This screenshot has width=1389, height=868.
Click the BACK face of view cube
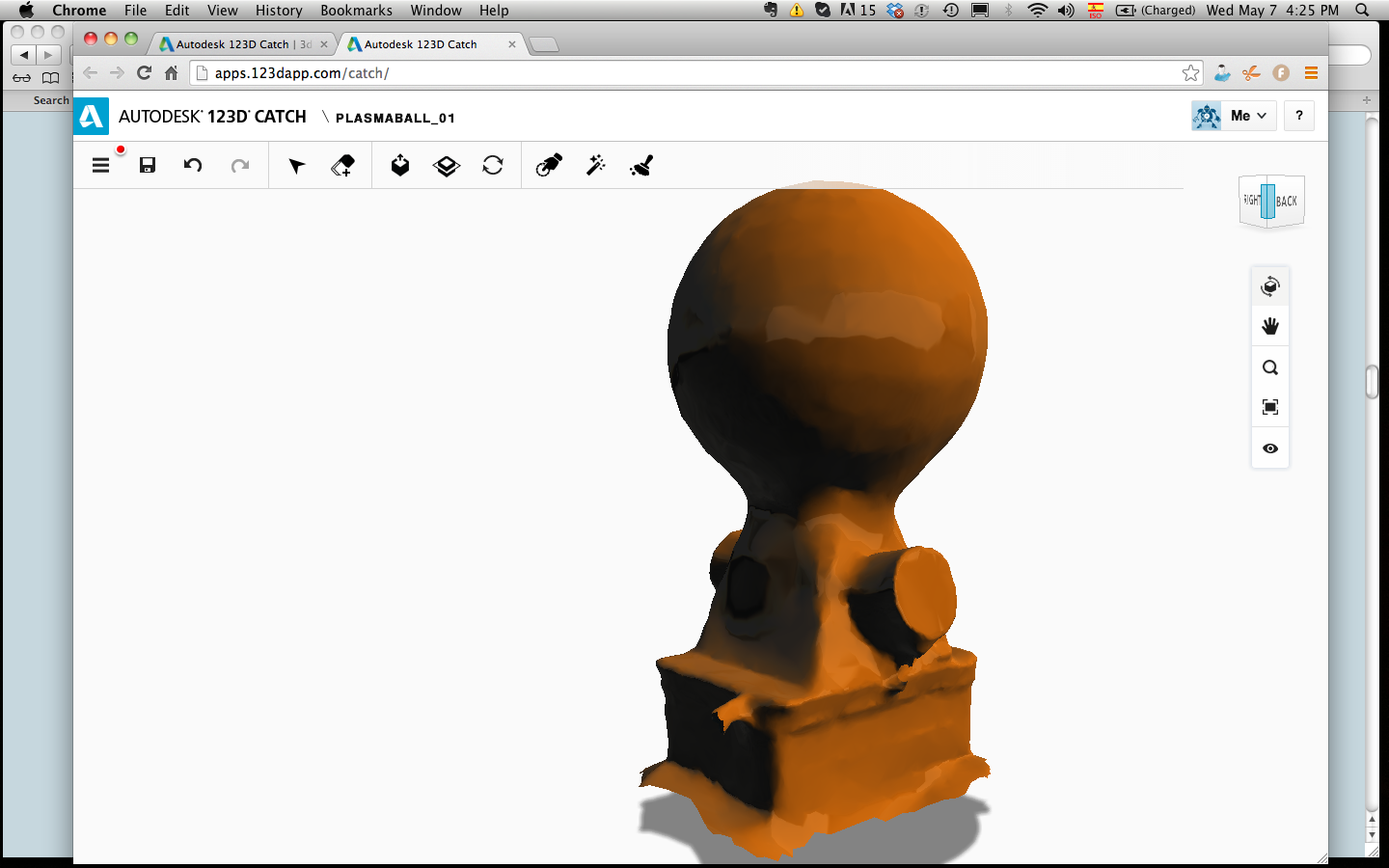click(x=1289, y=201)
